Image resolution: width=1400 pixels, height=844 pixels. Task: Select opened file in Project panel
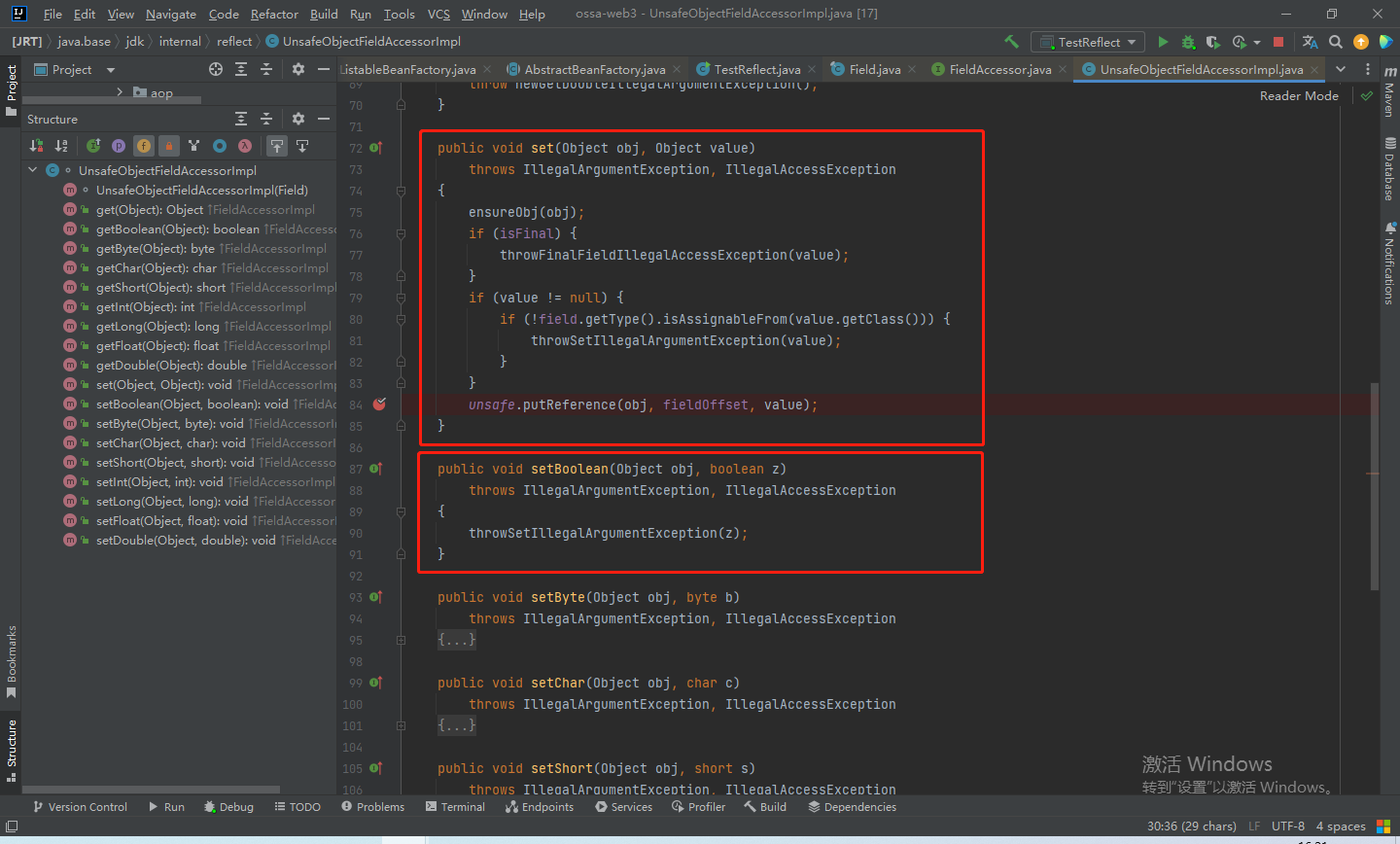pos(216,69)
